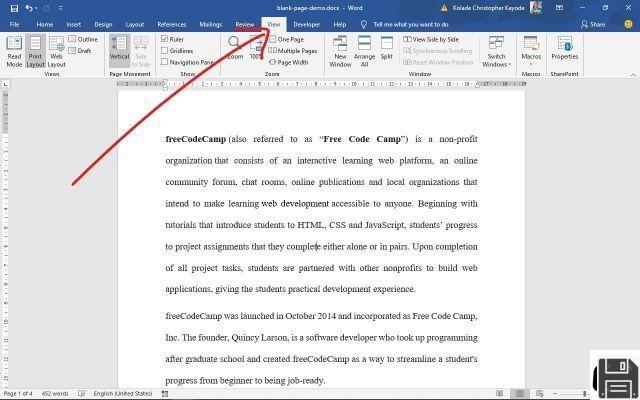The image size is (640, 400).
Task: Open the Mailings tab
Action: pos(211,24)
